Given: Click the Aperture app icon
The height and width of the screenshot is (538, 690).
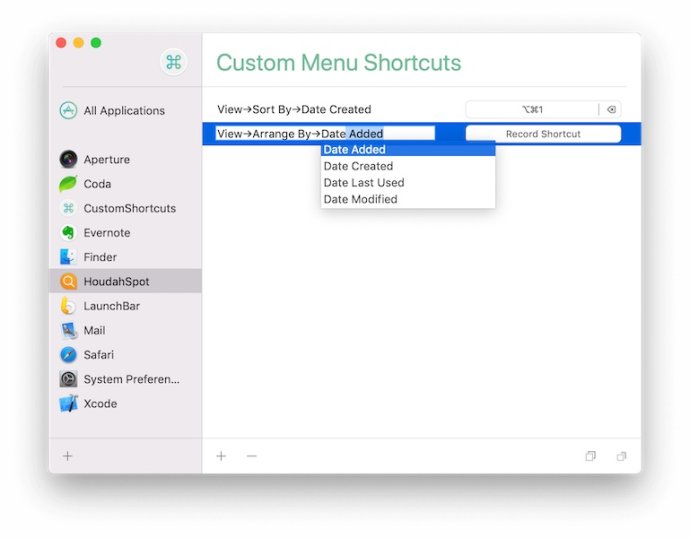Looking at the screenshot, I should [x=68, y=159].
